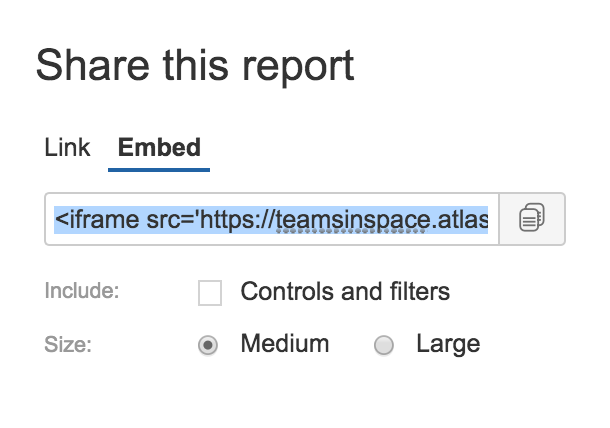Screen dimensions: 610x428
Task: Choose the Medium size radio button
Action: pyautogui.click(x=208, y=345)
